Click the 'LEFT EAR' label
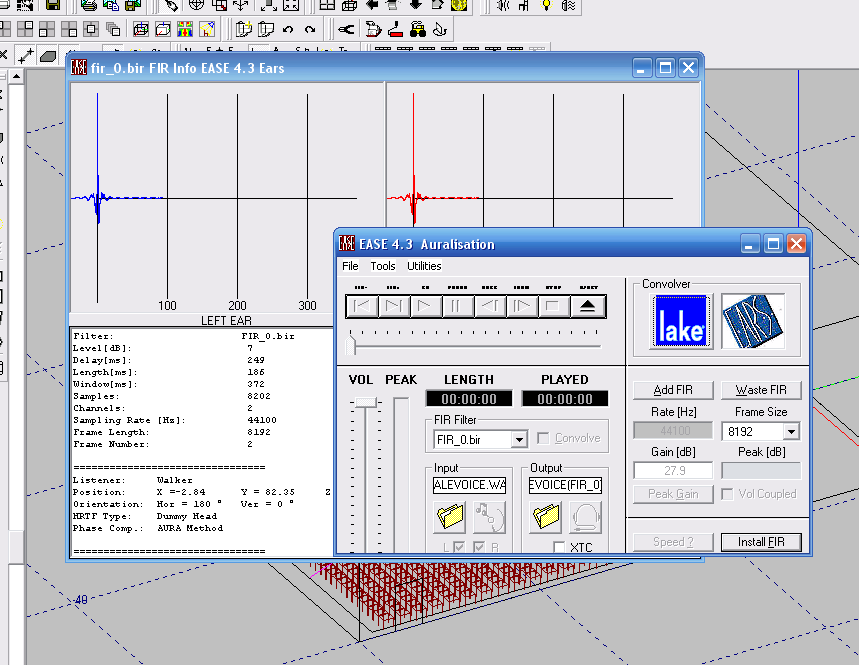This screenshot has height=665, width=859. tap(226, 320)
